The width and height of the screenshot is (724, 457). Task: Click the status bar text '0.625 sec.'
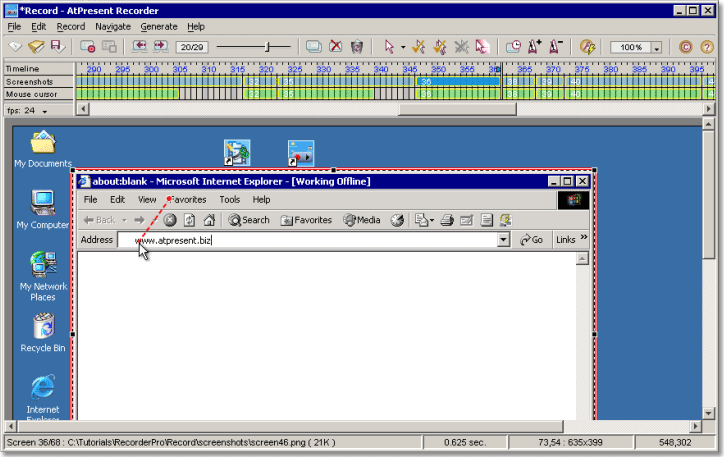tap(465, 442)
